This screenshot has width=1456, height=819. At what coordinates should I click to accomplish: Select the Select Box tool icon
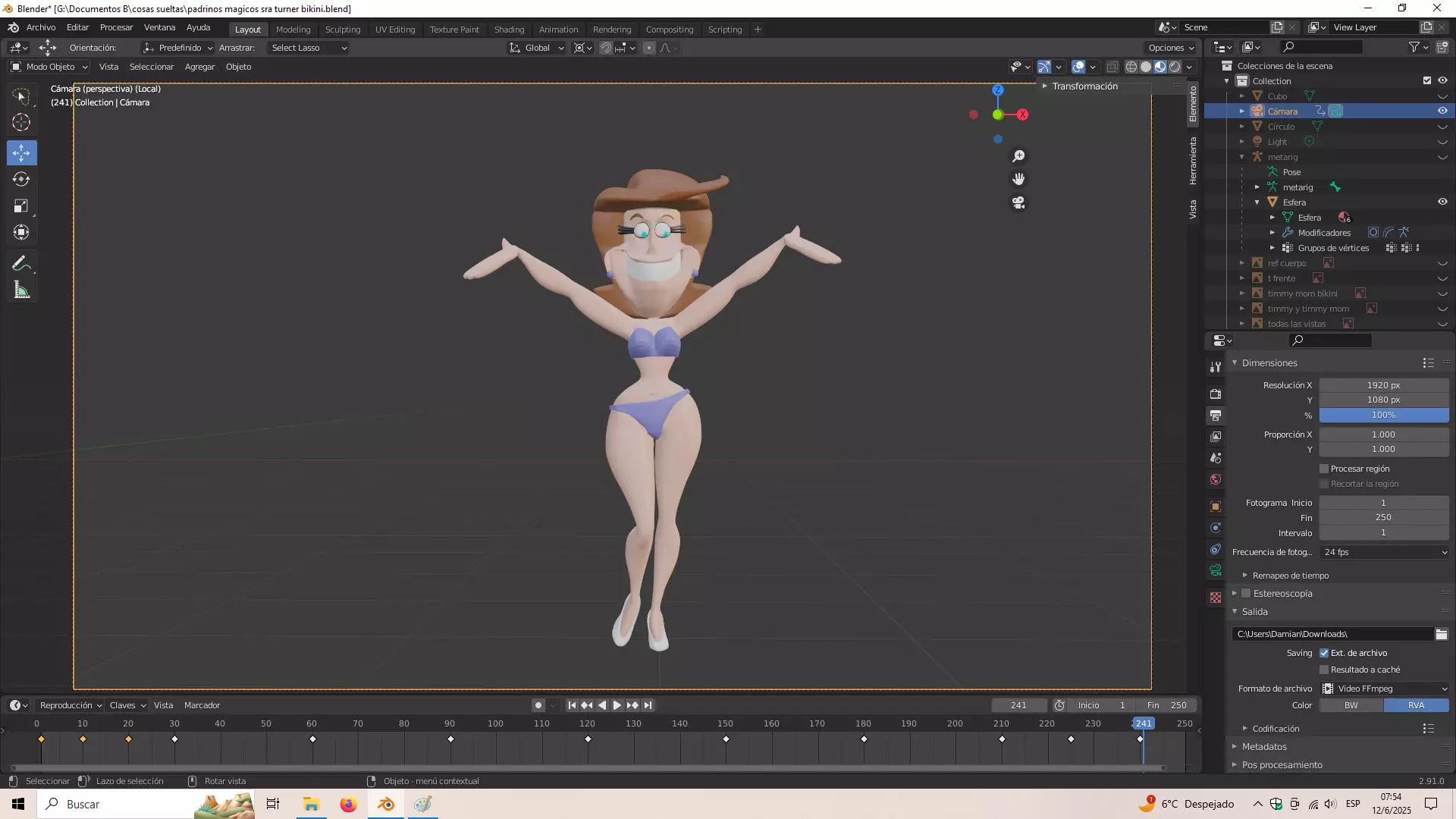(x=21, y=96)
